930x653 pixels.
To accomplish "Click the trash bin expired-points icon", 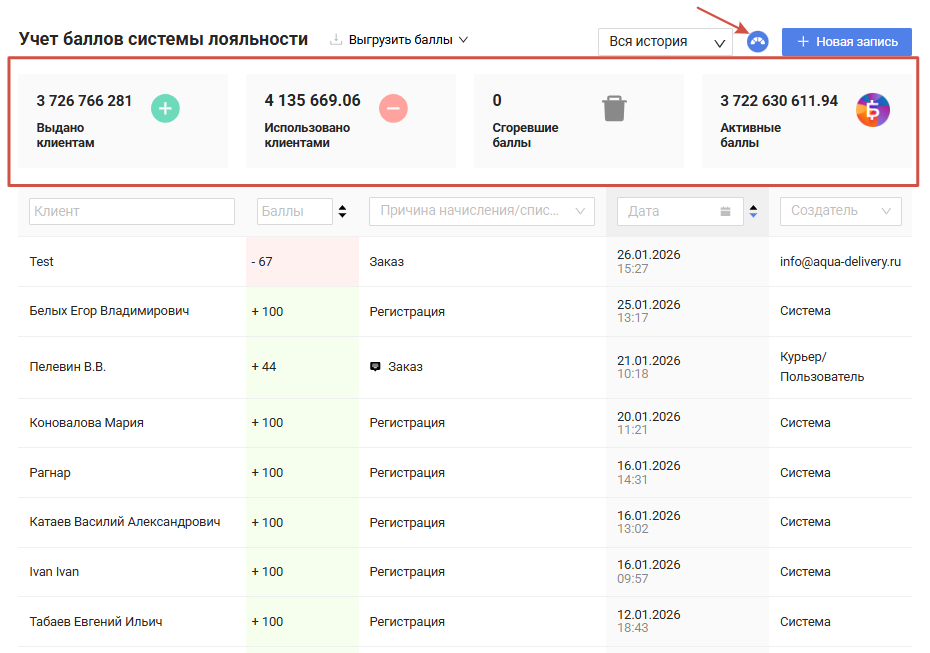I will [x=614, y=108].
